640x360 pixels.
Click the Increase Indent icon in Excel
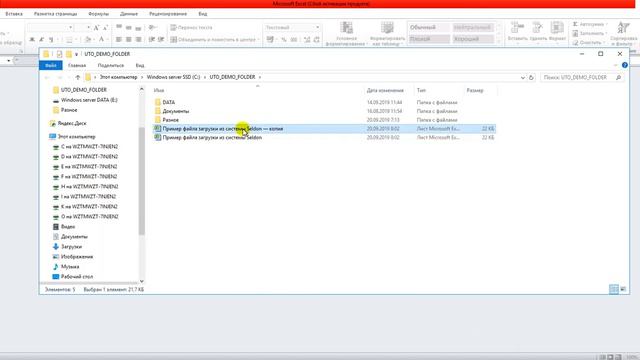point(161,40)
